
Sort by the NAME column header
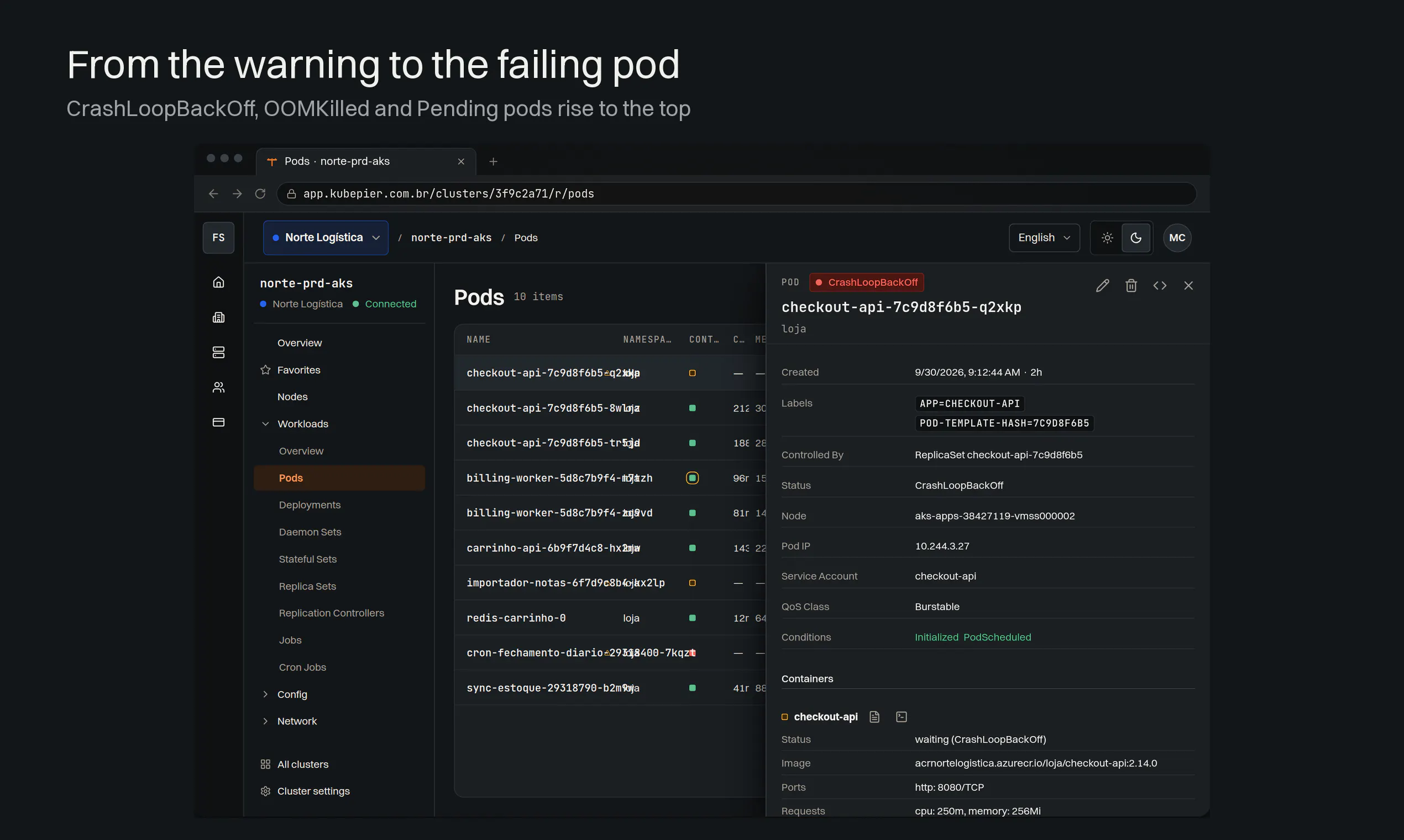pos(478,340)
